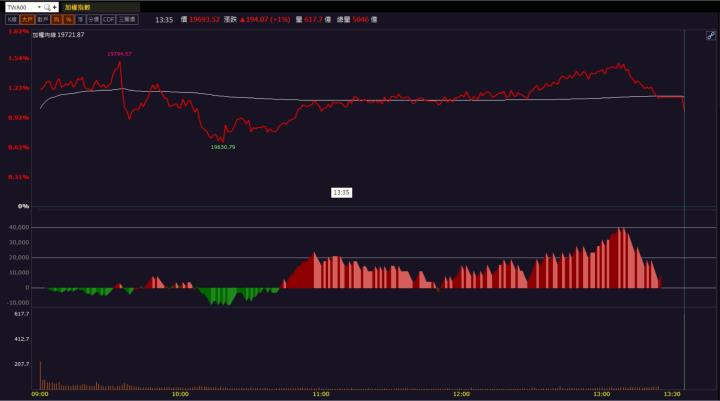Click the small icon after total volume value
This screenshot has height=401, width=720.
[x=375, y=18]
